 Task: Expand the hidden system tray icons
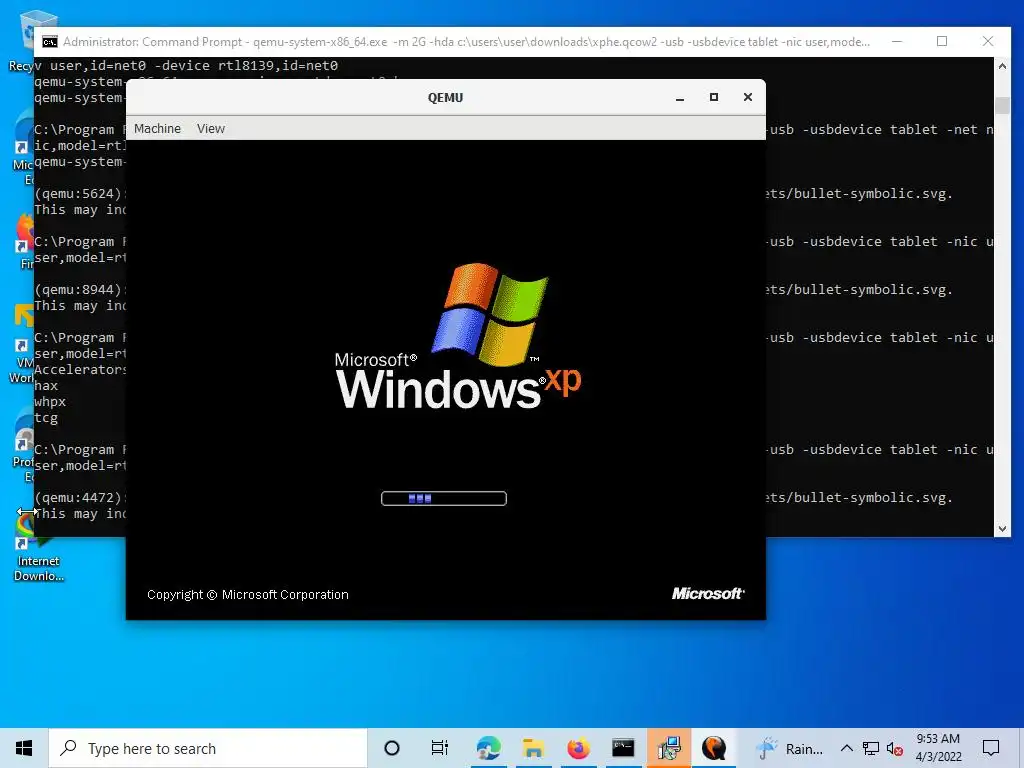click(x=846, y=748)
